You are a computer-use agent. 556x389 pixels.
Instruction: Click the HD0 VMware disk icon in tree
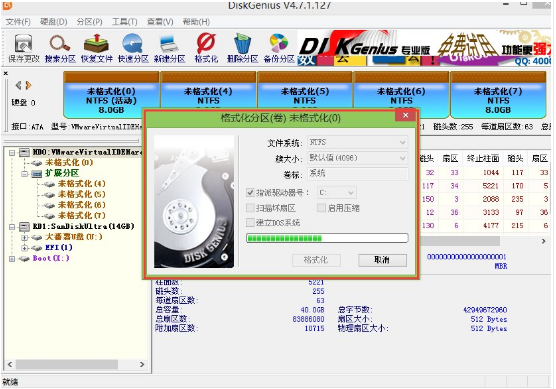24,152
